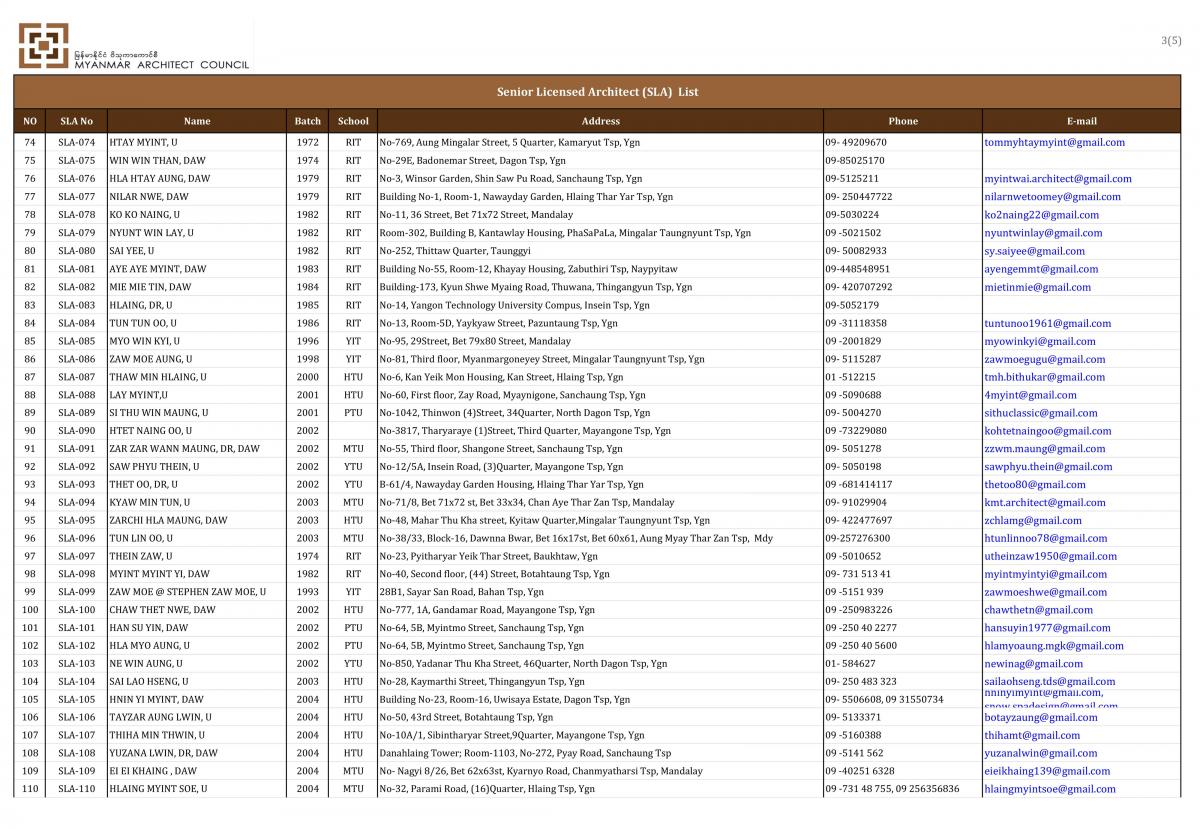Open email link nilarnwetoomey@gmail.com

coord(1052,197)
